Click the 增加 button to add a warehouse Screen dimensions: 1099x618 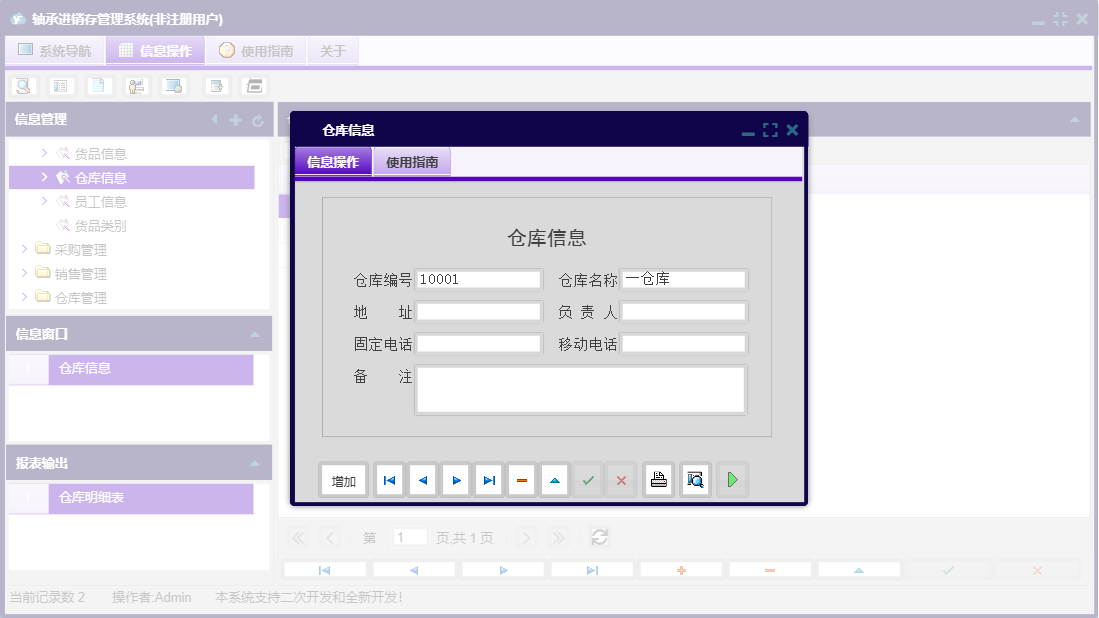(x=343, y=479)
